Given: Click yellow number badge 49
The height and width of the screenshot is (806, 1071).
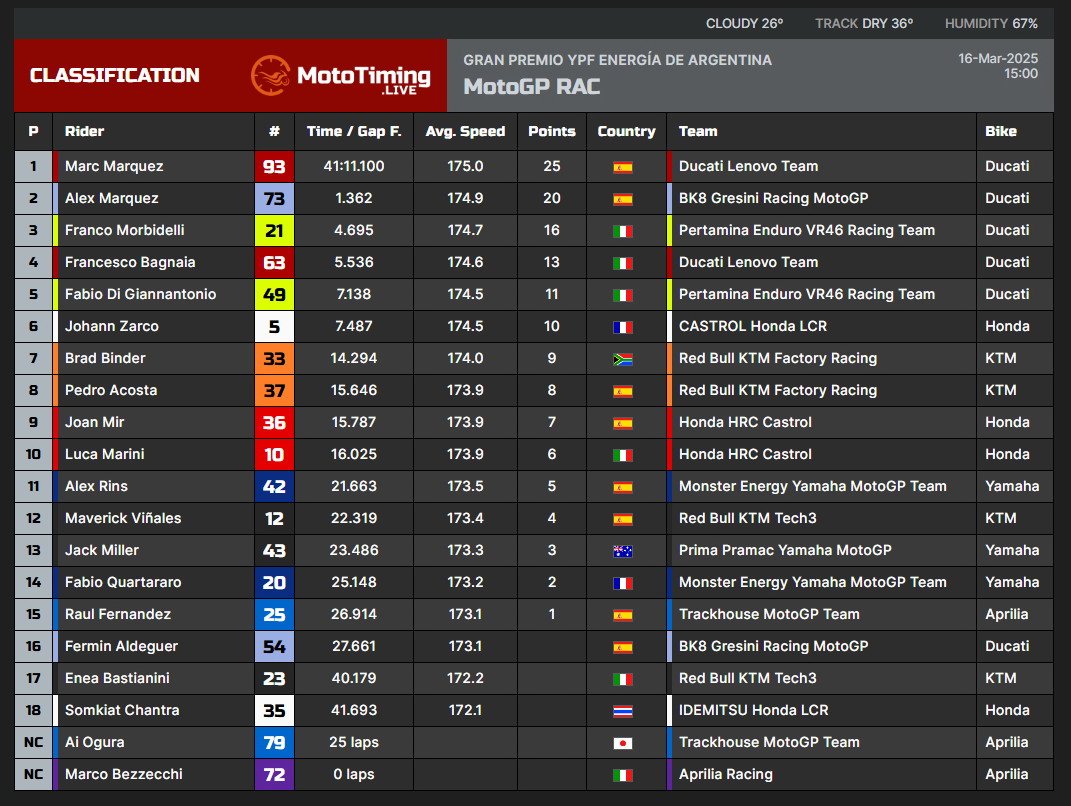Looking at the screenshot, I should 274,294.
